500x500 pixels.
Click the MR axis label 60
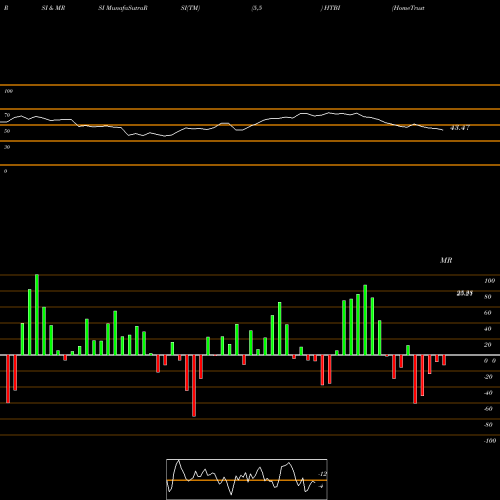(488, 313)
